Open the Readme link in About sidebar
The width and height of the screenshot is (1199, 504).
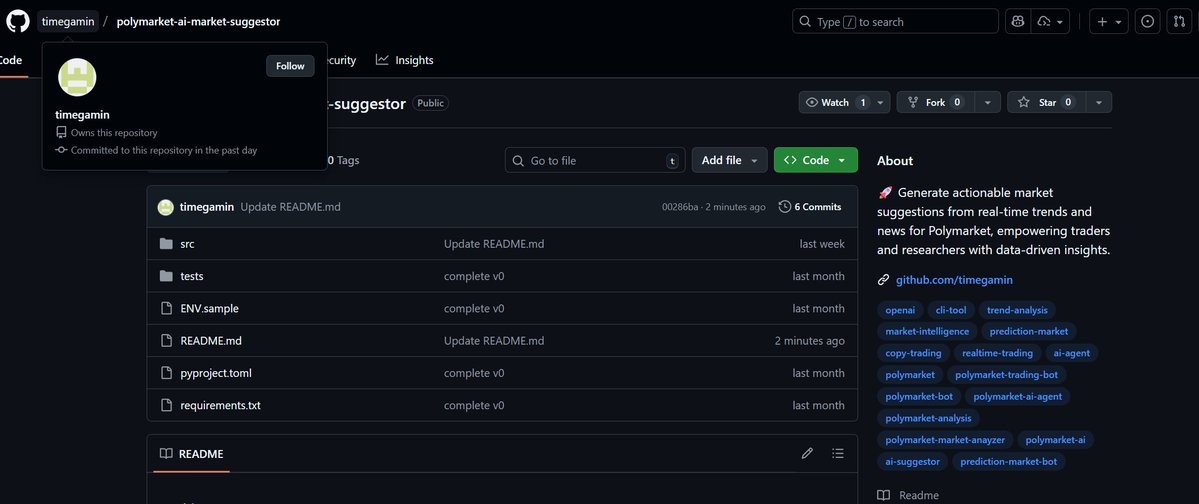point(918,495)
